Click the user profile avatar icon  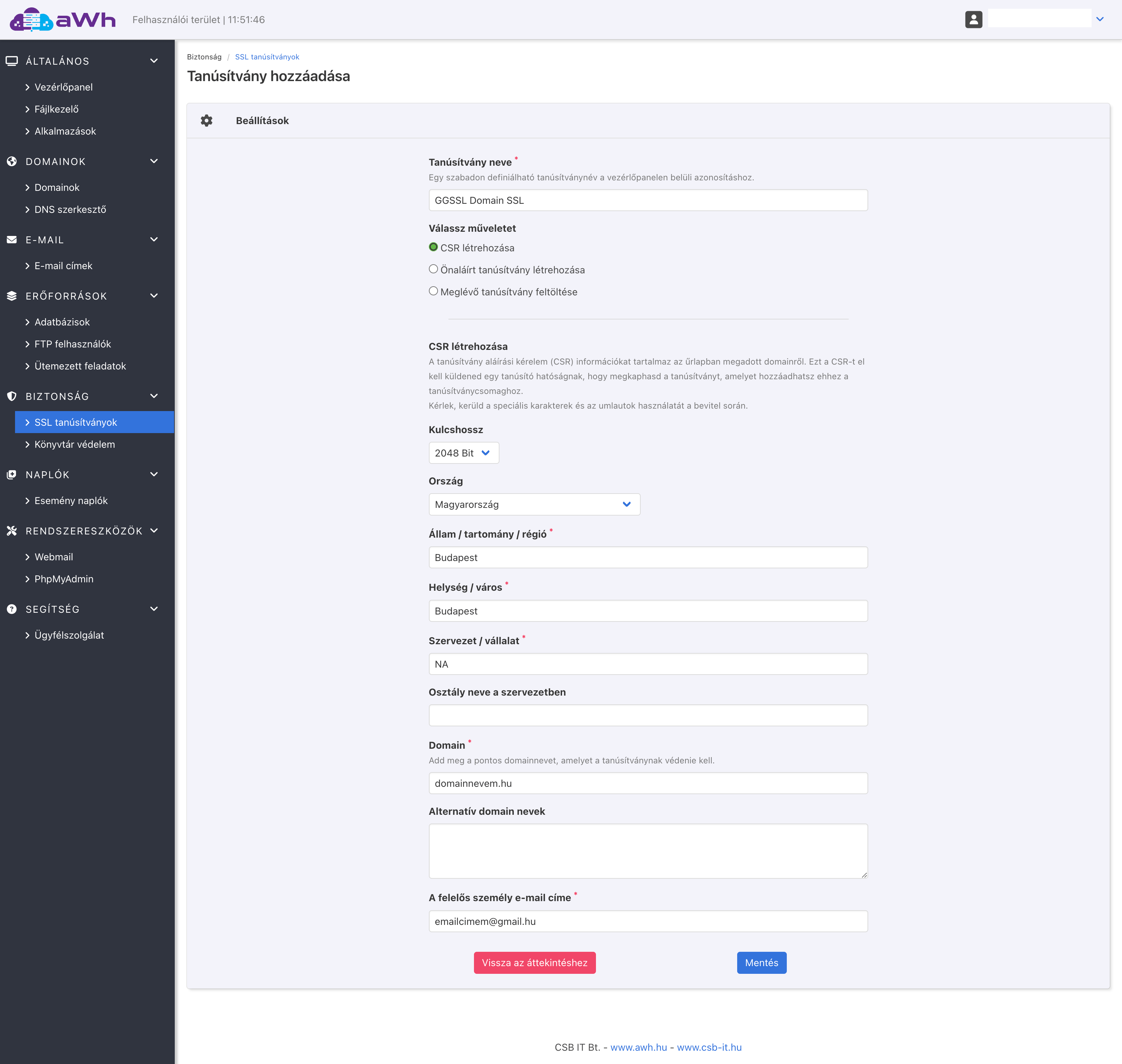click(973, 19)
